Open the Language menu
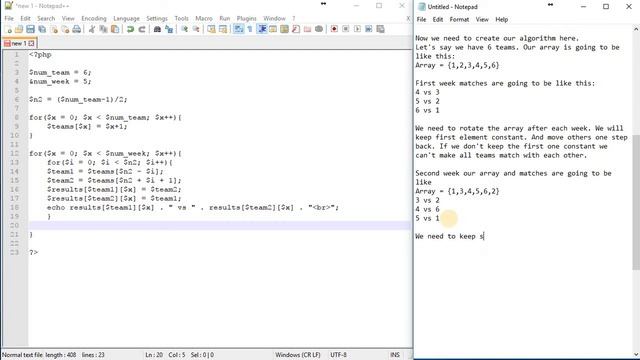The height and width of the screenshot is (360, 640). (126, 18)
